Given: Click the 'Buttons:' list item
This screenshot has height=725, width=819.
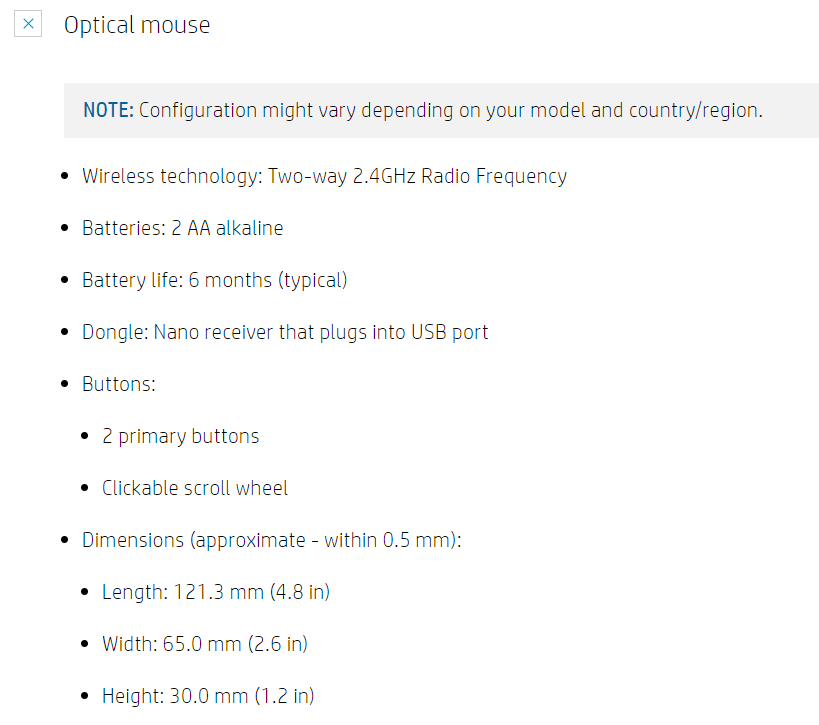Looking at the screenshot, I should tap(118, 385).
